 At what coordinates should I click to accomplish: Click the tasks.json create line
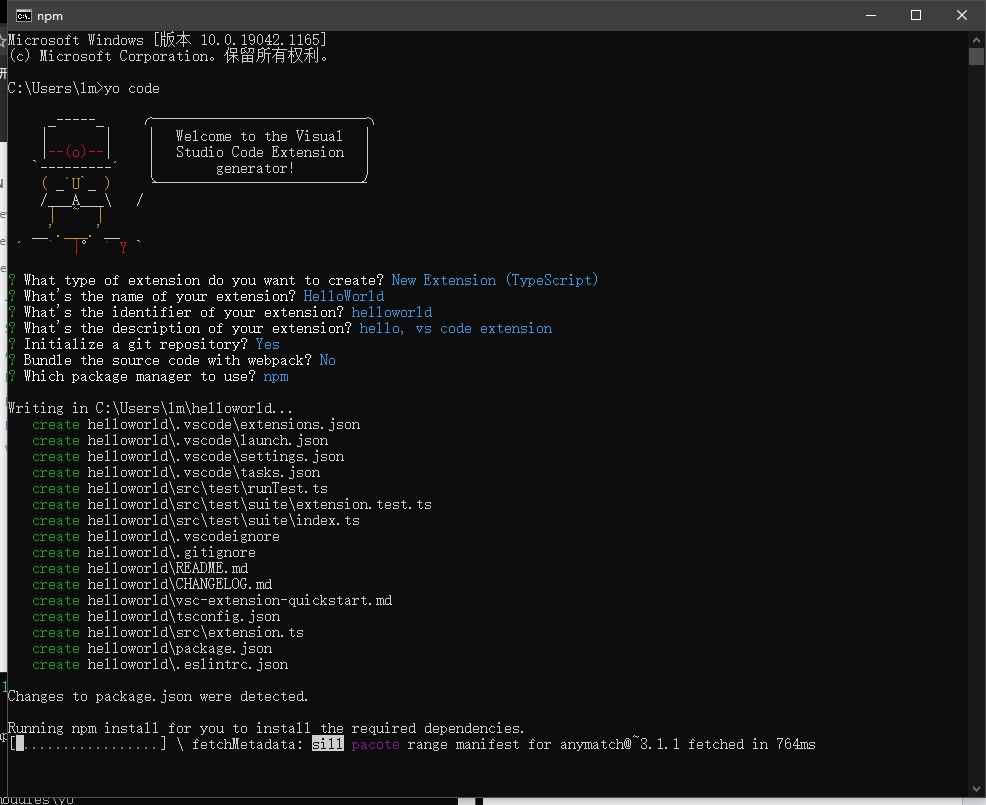coord(176,472)
